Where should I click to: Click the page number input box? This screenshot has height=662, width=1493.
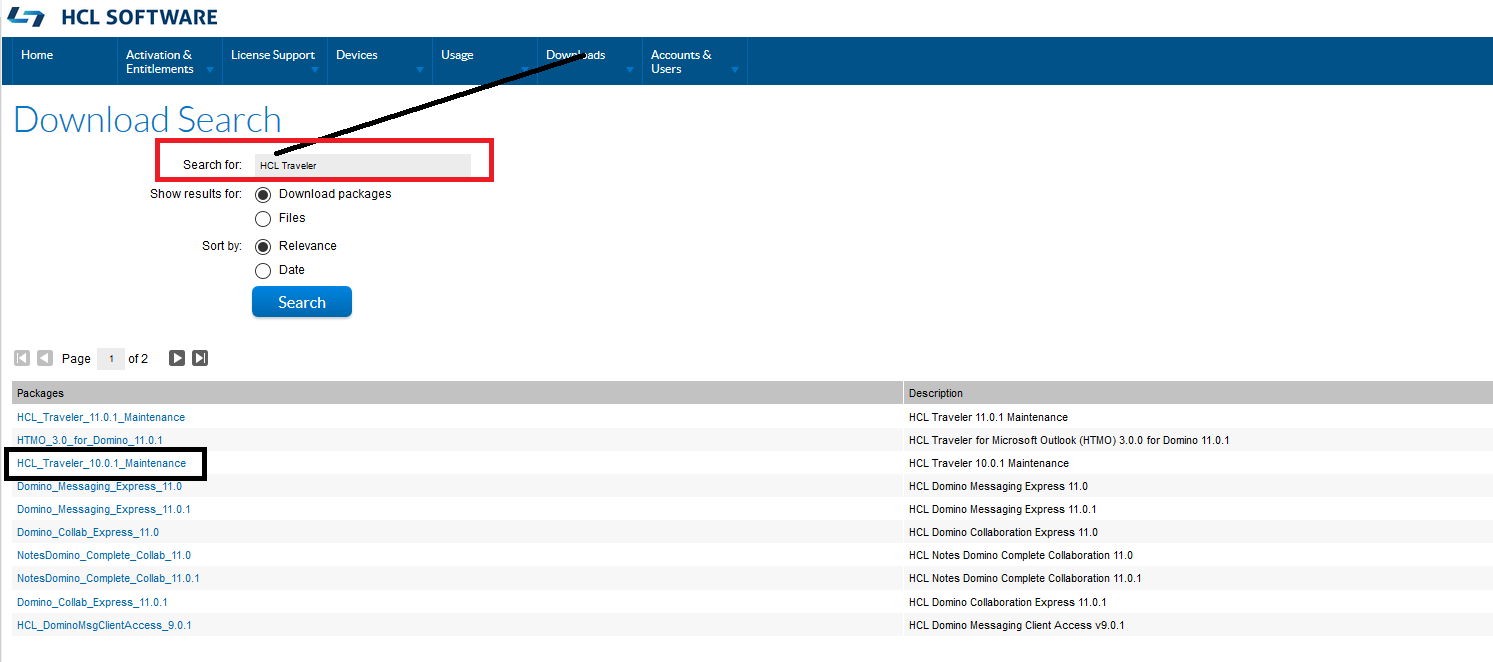pyautogui.click(x=111, y=358)
